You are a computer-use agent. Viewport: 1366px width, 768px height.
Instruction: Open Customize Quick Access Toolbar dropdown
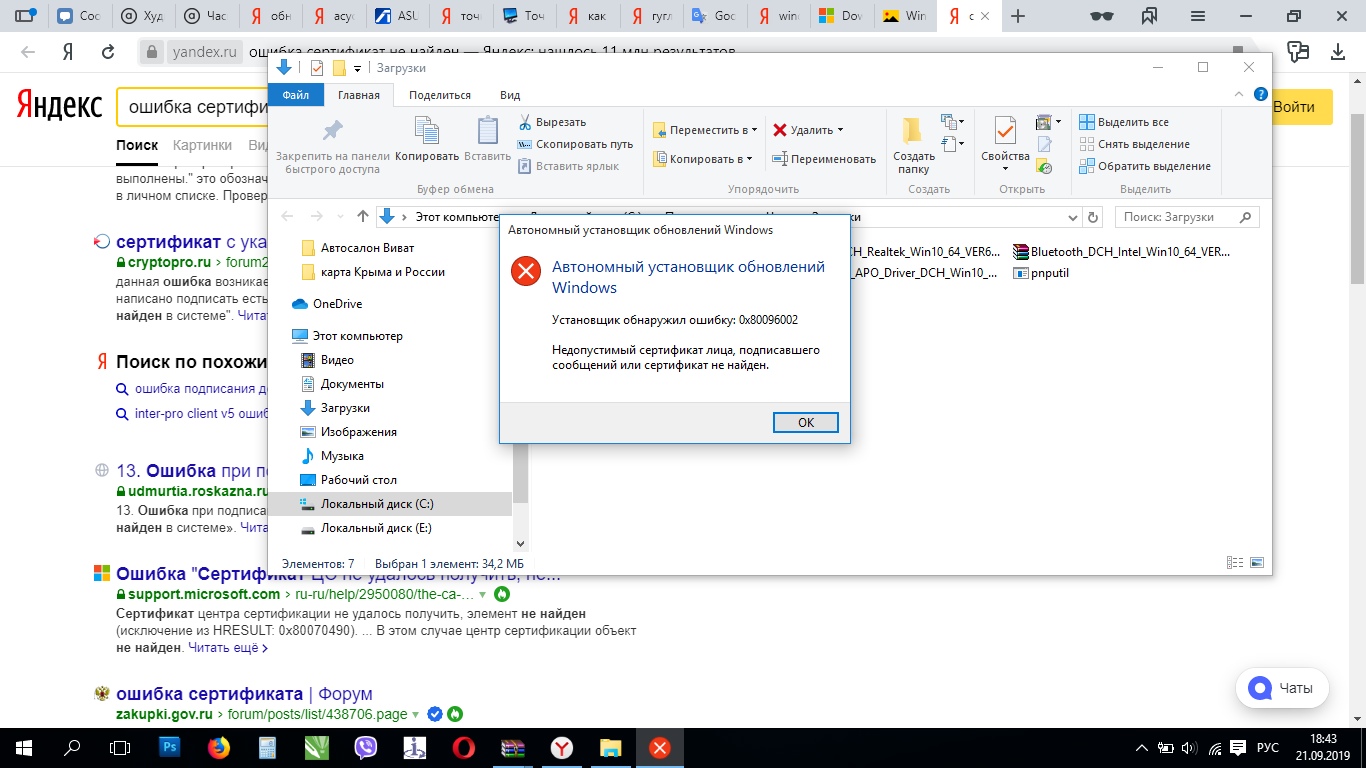click(357, 68)
